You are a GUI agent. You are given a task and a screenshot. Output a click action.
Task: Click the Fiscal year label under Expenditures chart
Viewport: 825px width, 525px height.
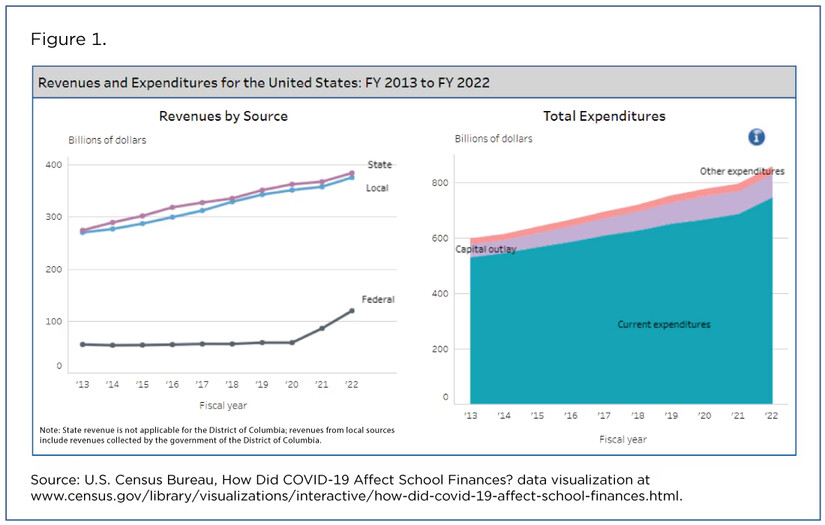pos(622,439)
